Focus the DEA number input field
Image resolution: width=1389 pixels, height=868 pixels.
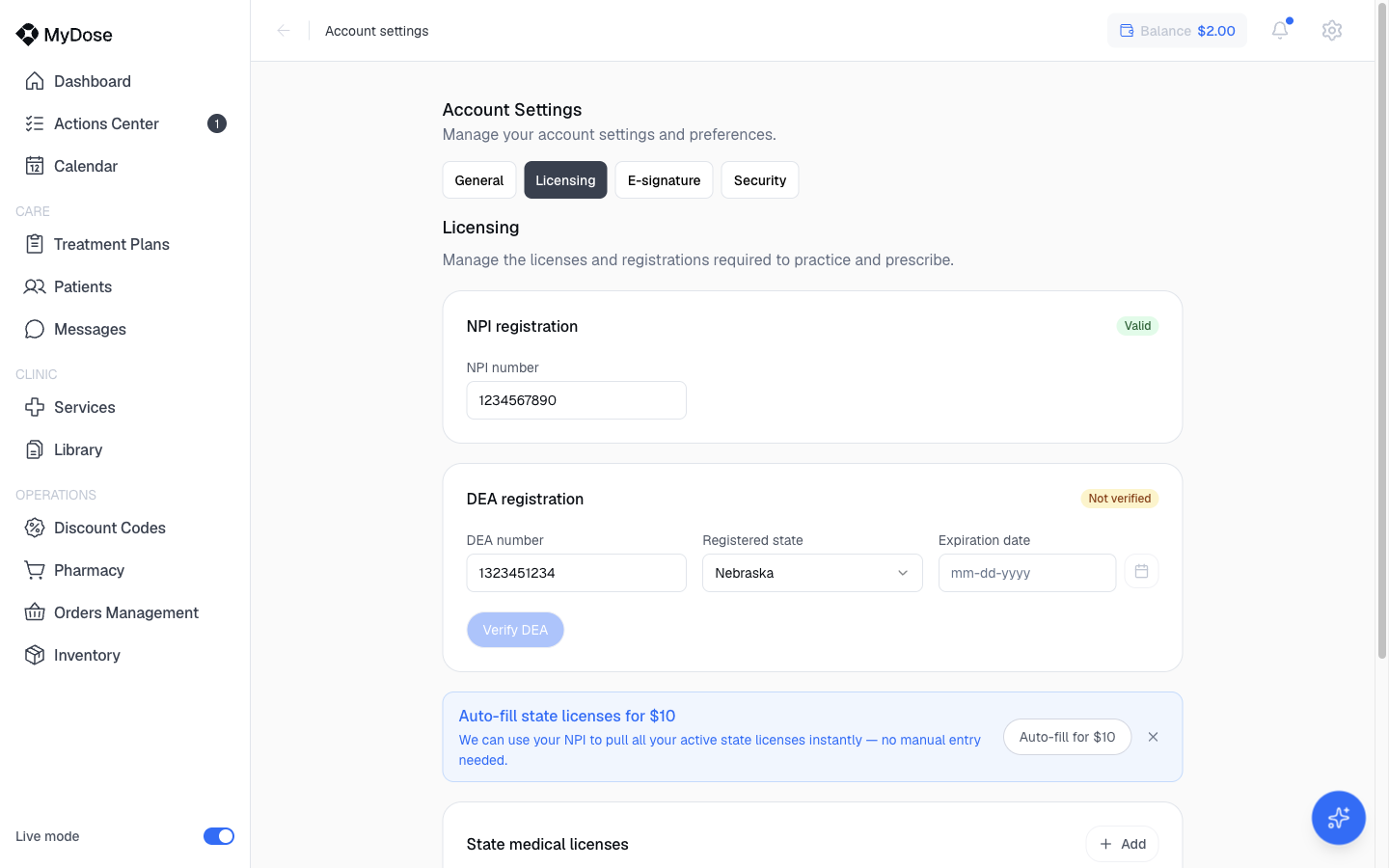tap(576, 573)
